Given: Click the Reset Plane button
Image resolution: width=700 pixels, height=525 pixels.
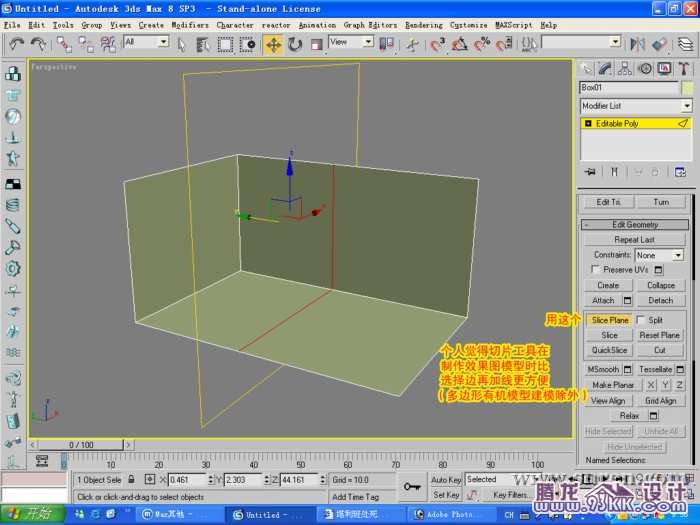Looking at the screenshot, I should (659, 335).
